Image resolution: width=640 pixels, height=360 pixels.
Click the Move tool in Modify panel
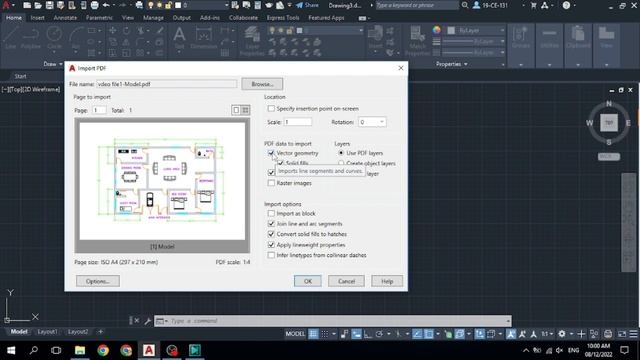click(x=112, y=31)
